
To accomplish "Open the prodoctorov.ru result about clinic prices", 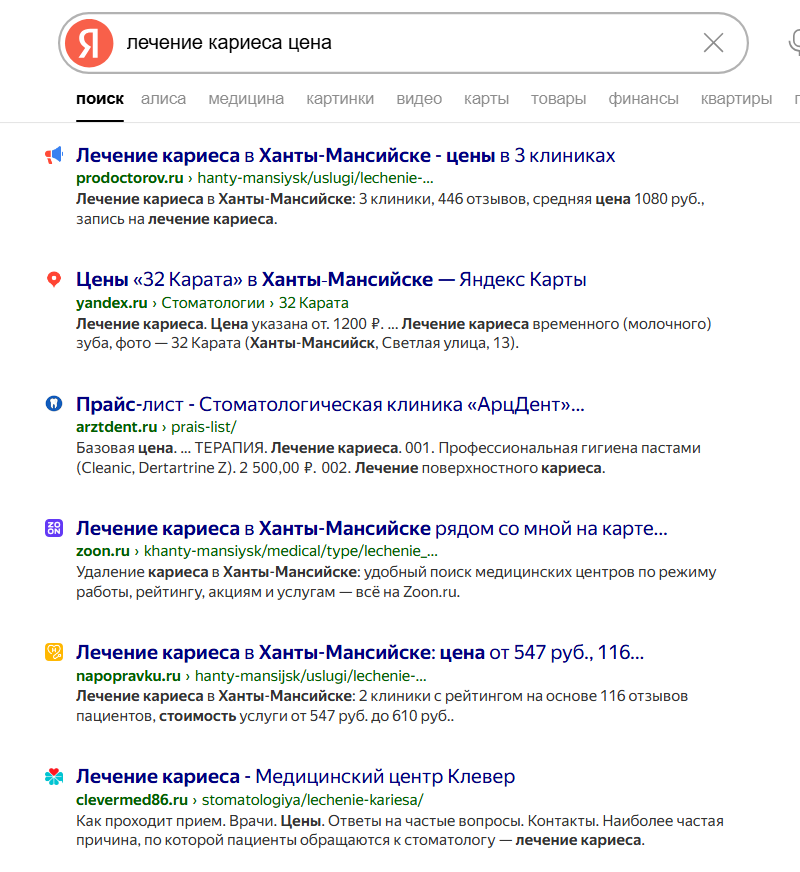I will pyautogui.click(x=345, y=155).
